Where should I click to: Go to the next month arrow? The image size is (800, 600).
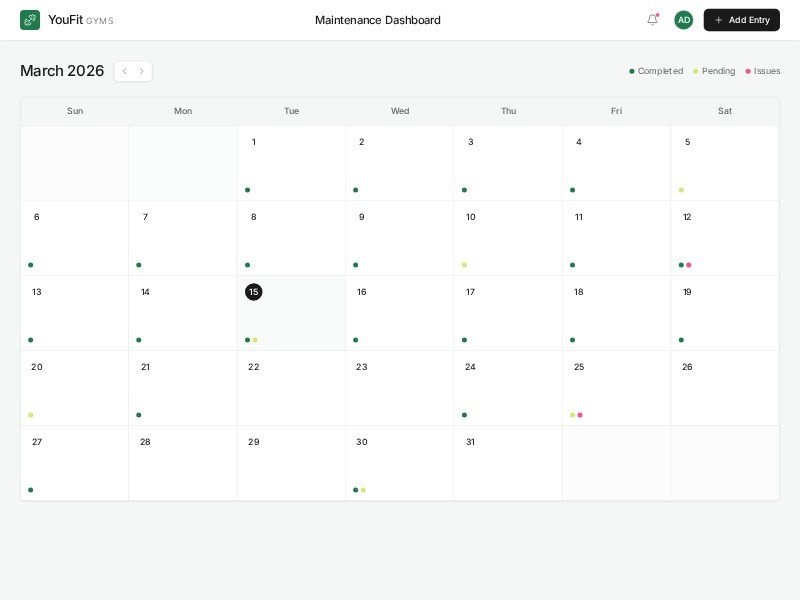[x=142, y=71]
